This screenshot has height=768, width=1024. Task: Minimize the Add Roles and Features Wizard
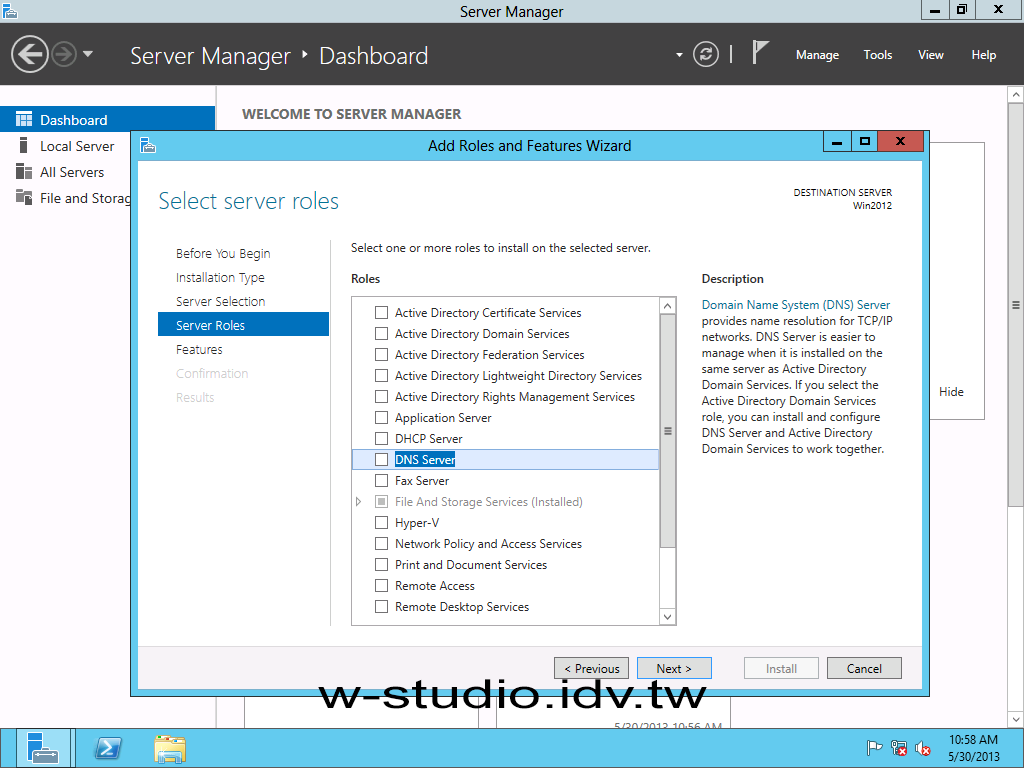837,141
